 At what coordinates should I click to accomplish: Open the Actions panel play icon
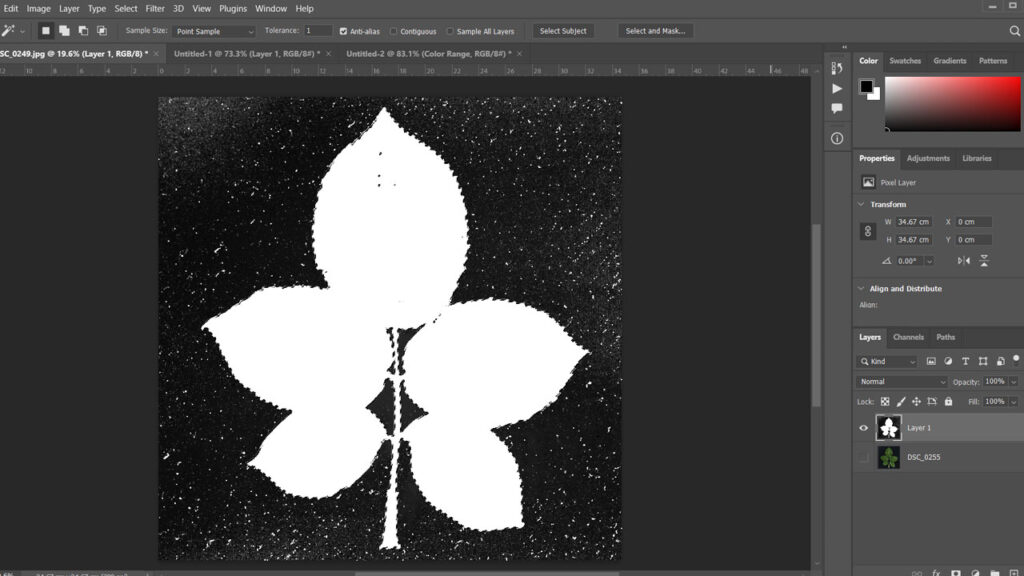[837, 88]
